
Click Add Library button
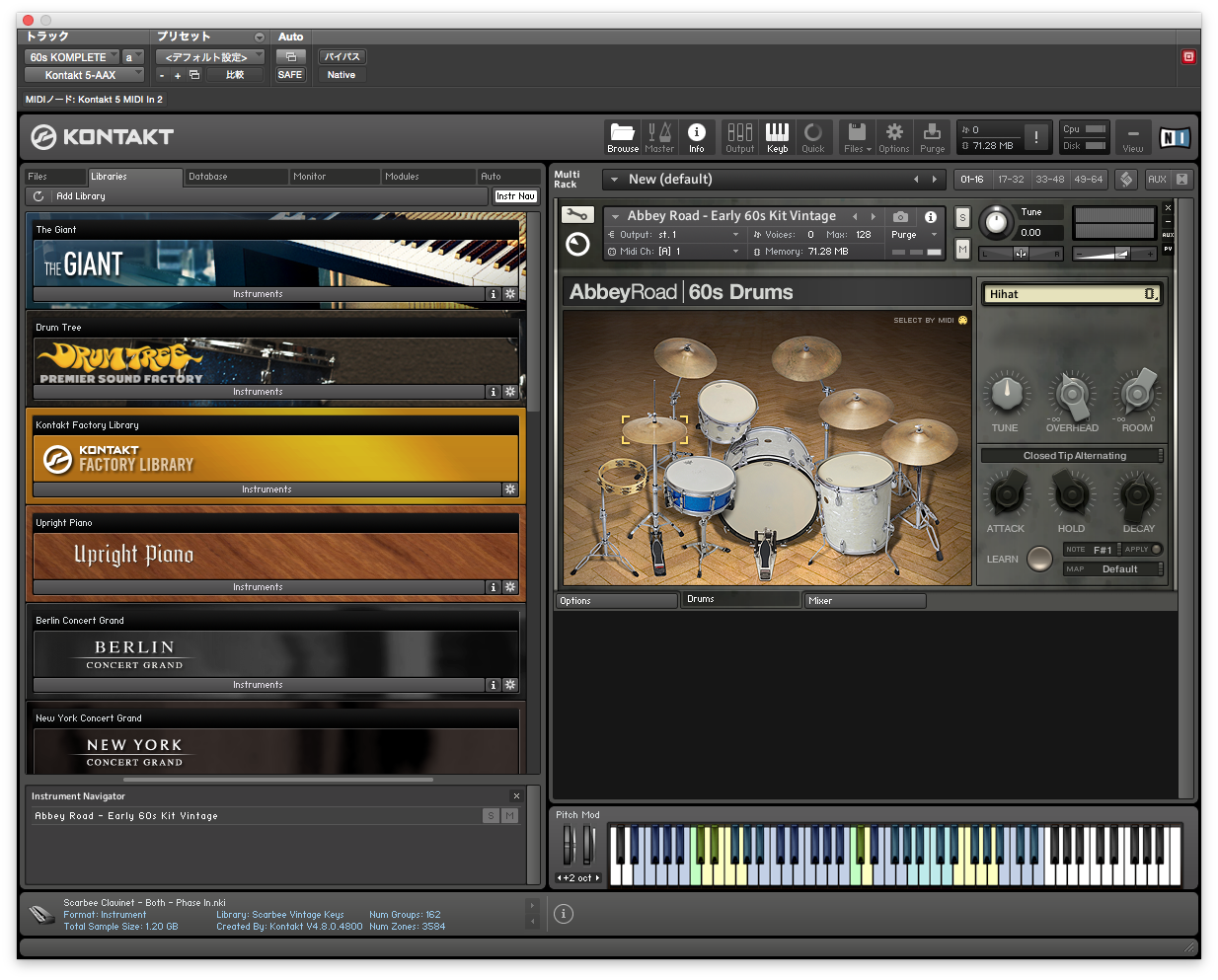point(80,196)
